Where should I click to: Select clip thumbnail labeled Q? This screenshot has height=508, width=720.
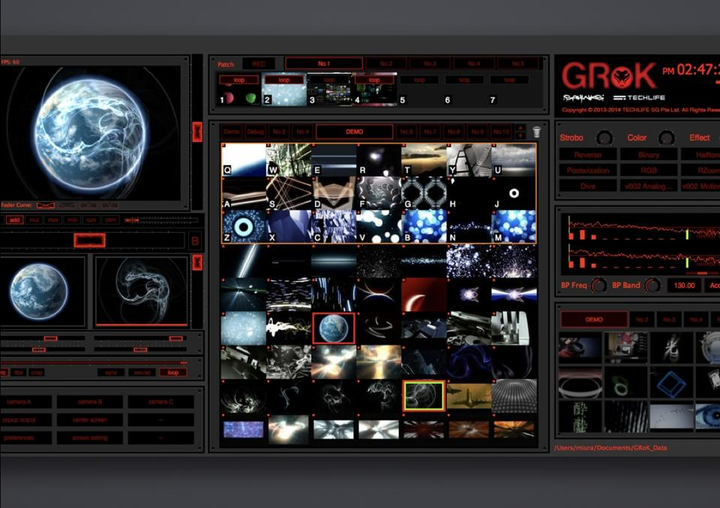[x=244, y=160]
